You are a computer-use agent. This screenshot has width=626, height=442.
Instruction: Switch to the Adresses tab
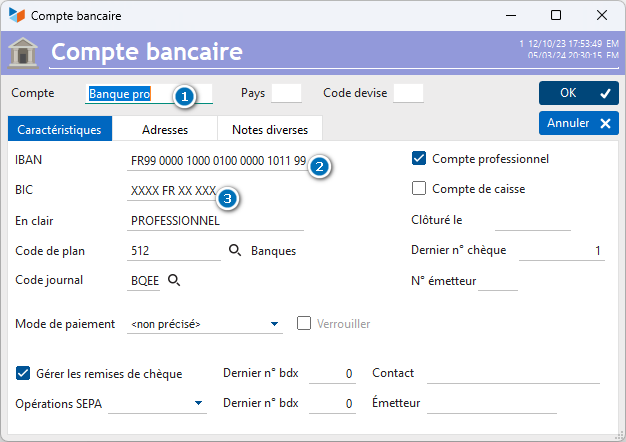(x=165, y=129)
